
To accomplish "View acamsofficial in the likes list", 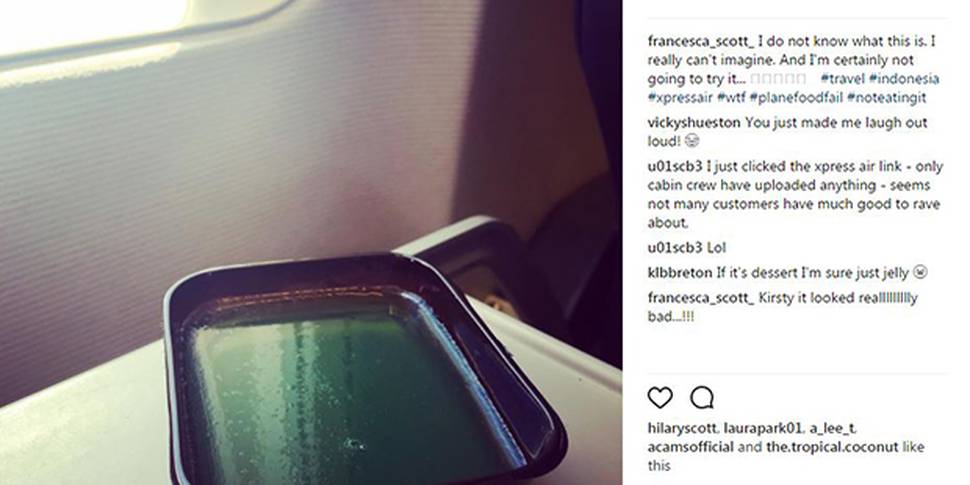I will tap(690, 447).
